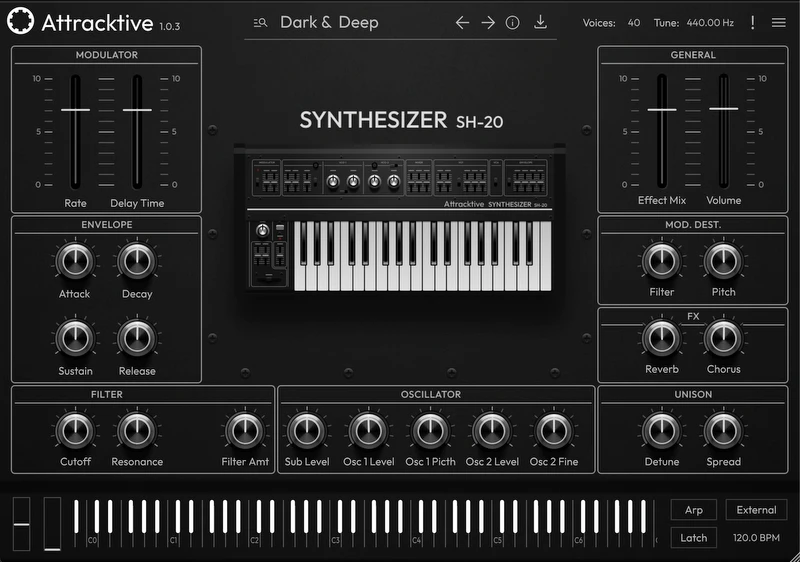
Task: Enable External tempo sync
Action: click(x=756, y=510)
